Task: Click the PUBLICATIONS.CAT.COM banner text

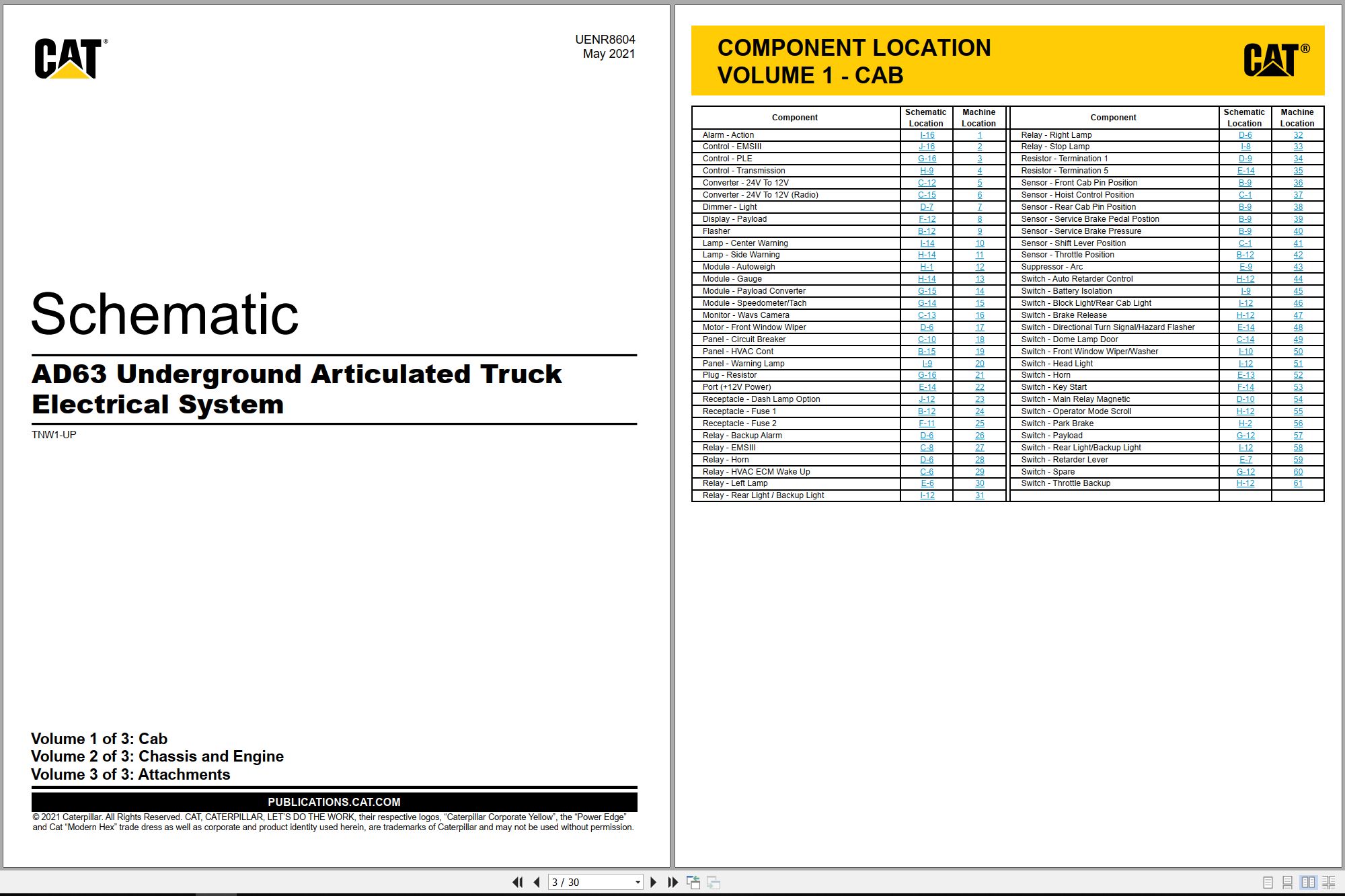Action: coord(334,802)
